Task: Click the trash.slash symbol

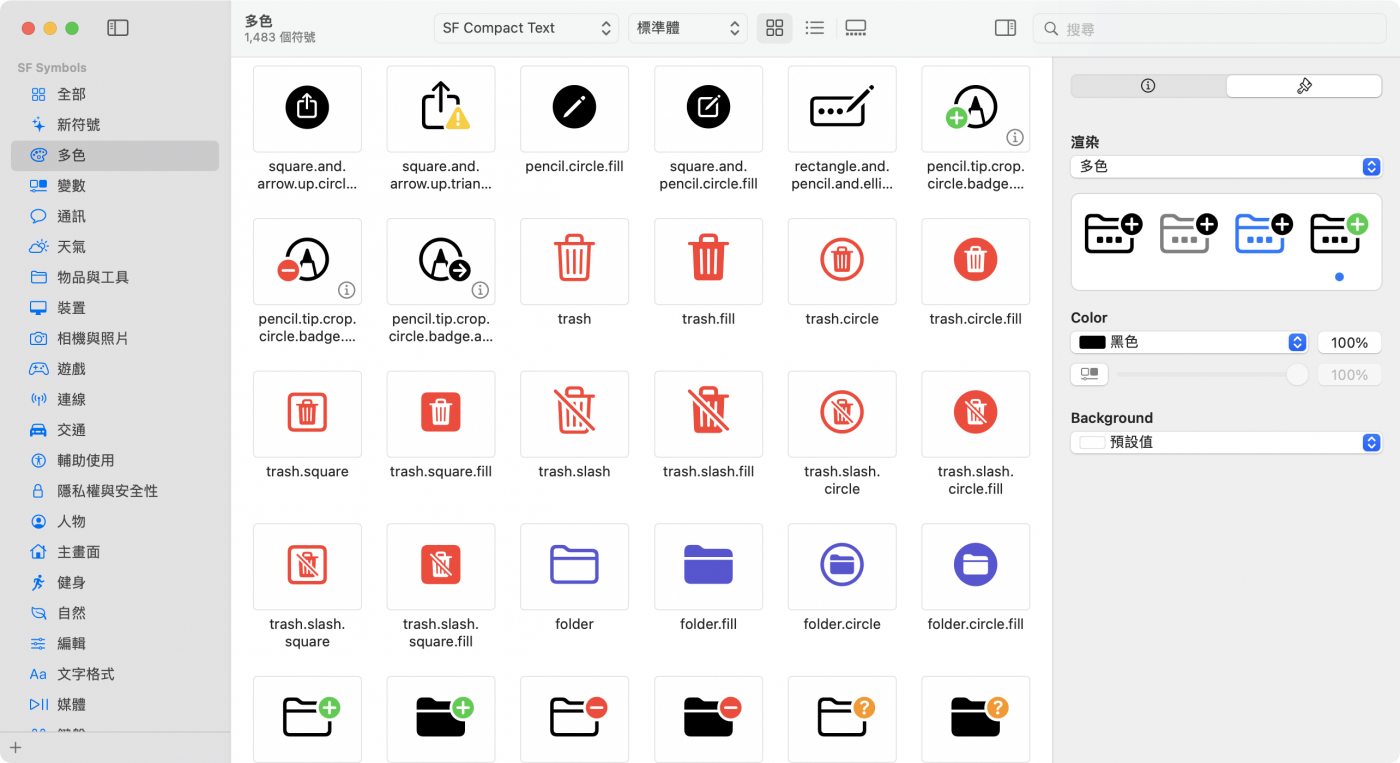Action: click(574, 414)
